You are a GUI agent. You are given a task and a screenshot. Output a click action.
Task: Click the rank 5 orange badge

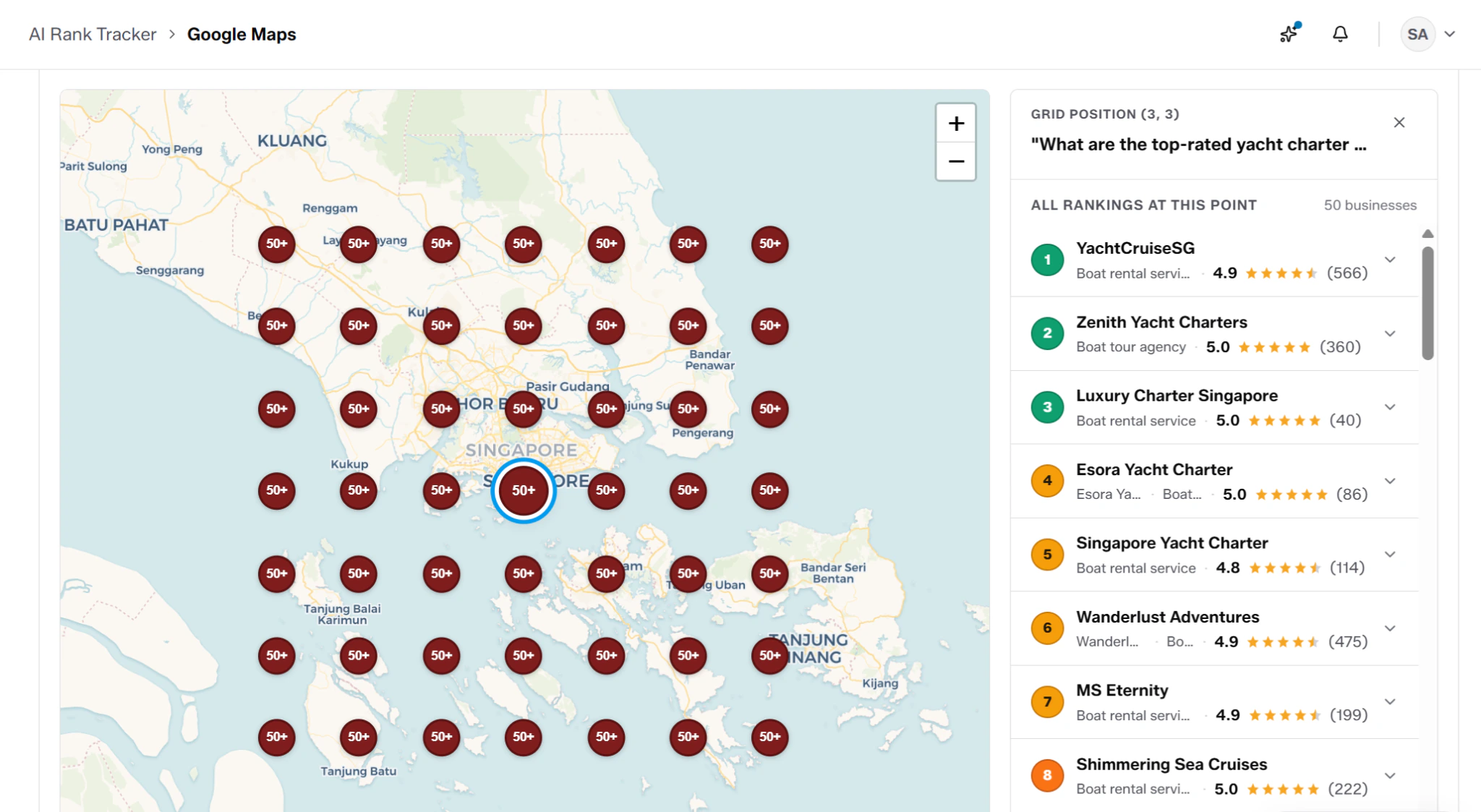pyautogui.click(x=1047, y=555)
